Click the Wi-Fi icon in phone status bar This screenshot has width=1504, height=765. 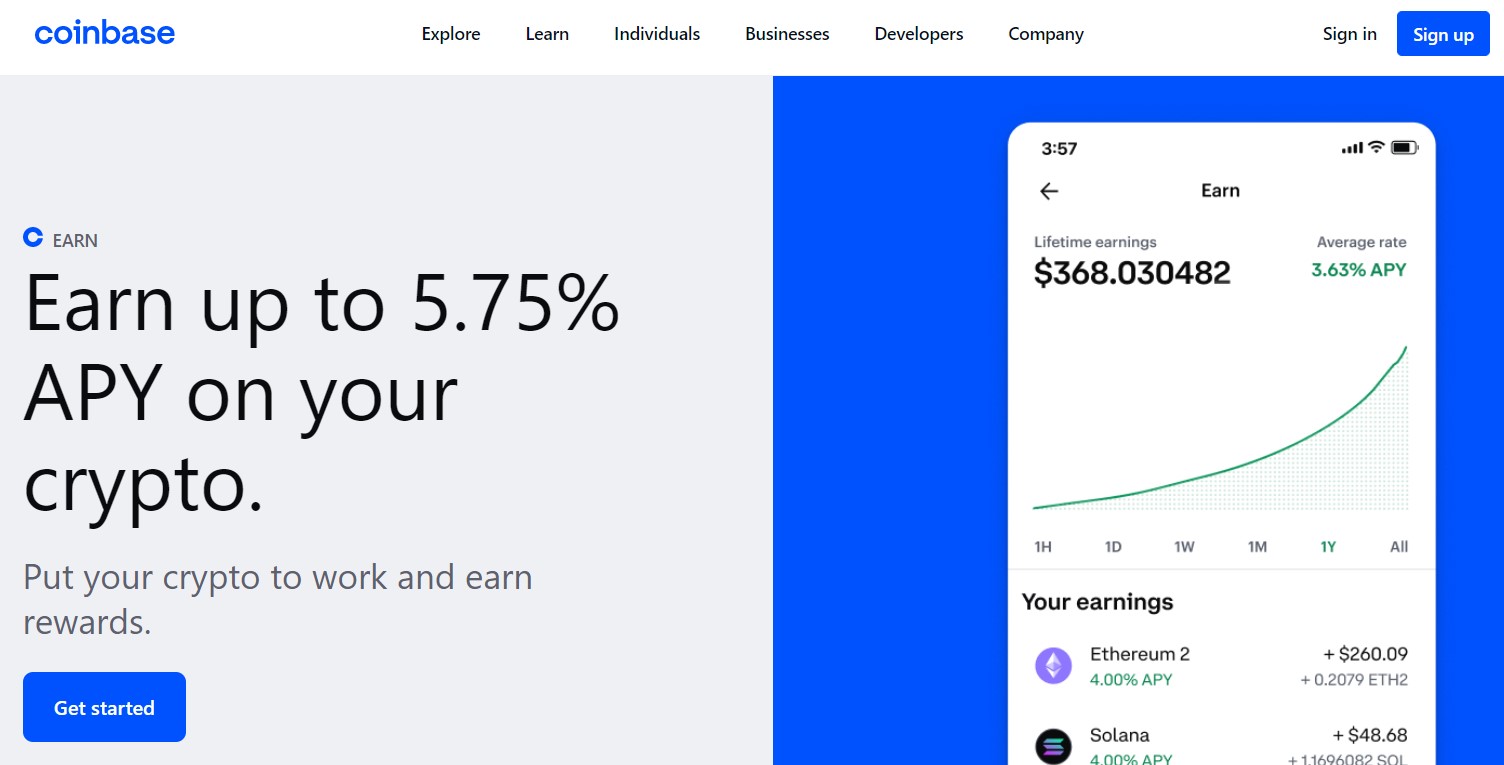click(1377, 148)
